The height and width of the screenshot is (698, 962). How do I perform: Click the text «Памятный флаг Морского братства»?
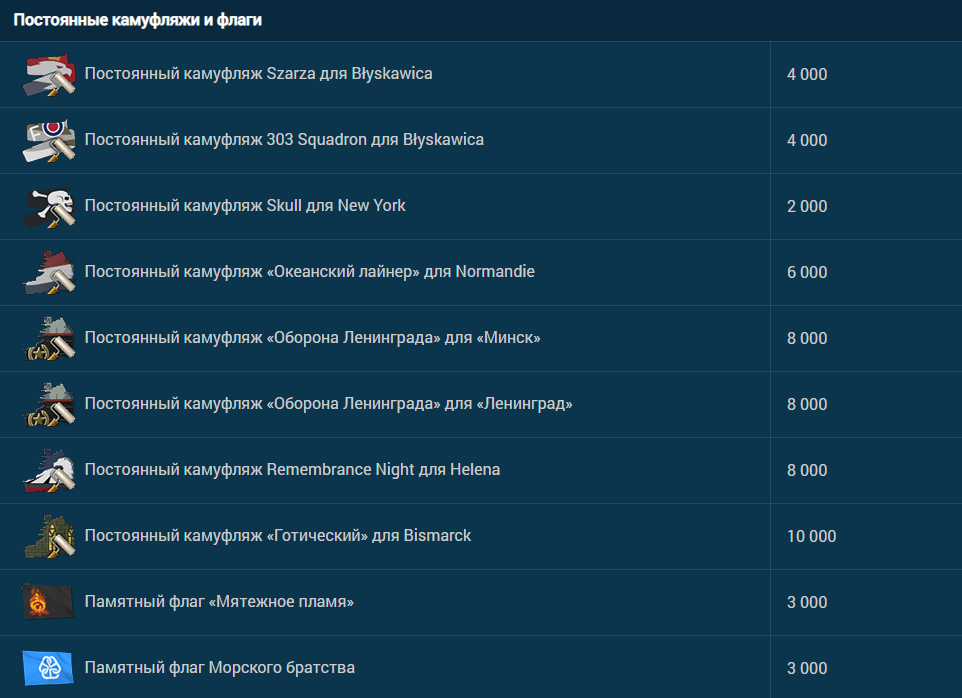point(219,668)
